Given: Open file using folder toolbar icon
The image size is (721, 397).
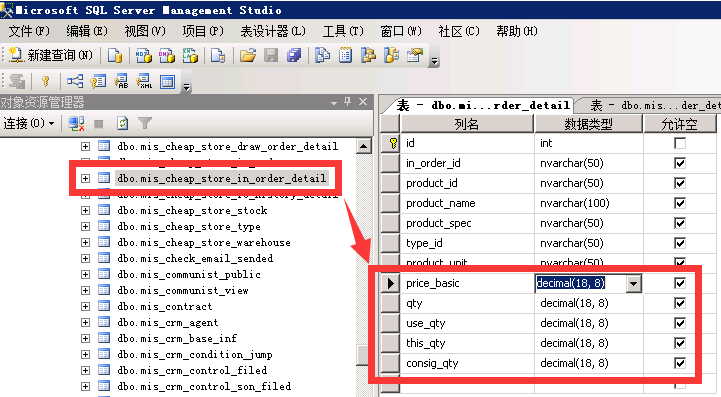Looking at the screenshot, I should 248,56.
